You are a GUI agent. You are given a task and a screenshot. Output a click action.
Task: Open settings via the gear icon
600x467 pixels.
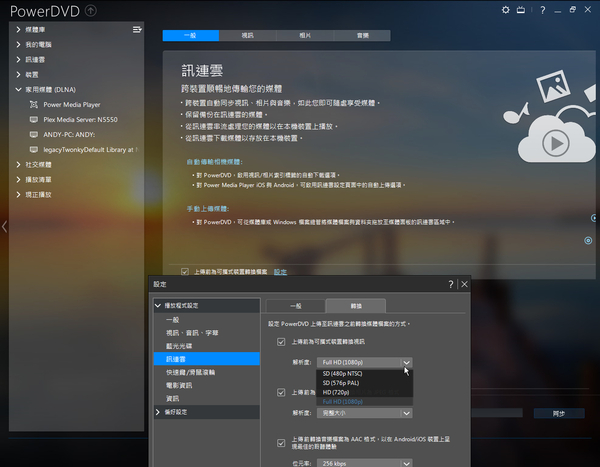tap(504, 10)
